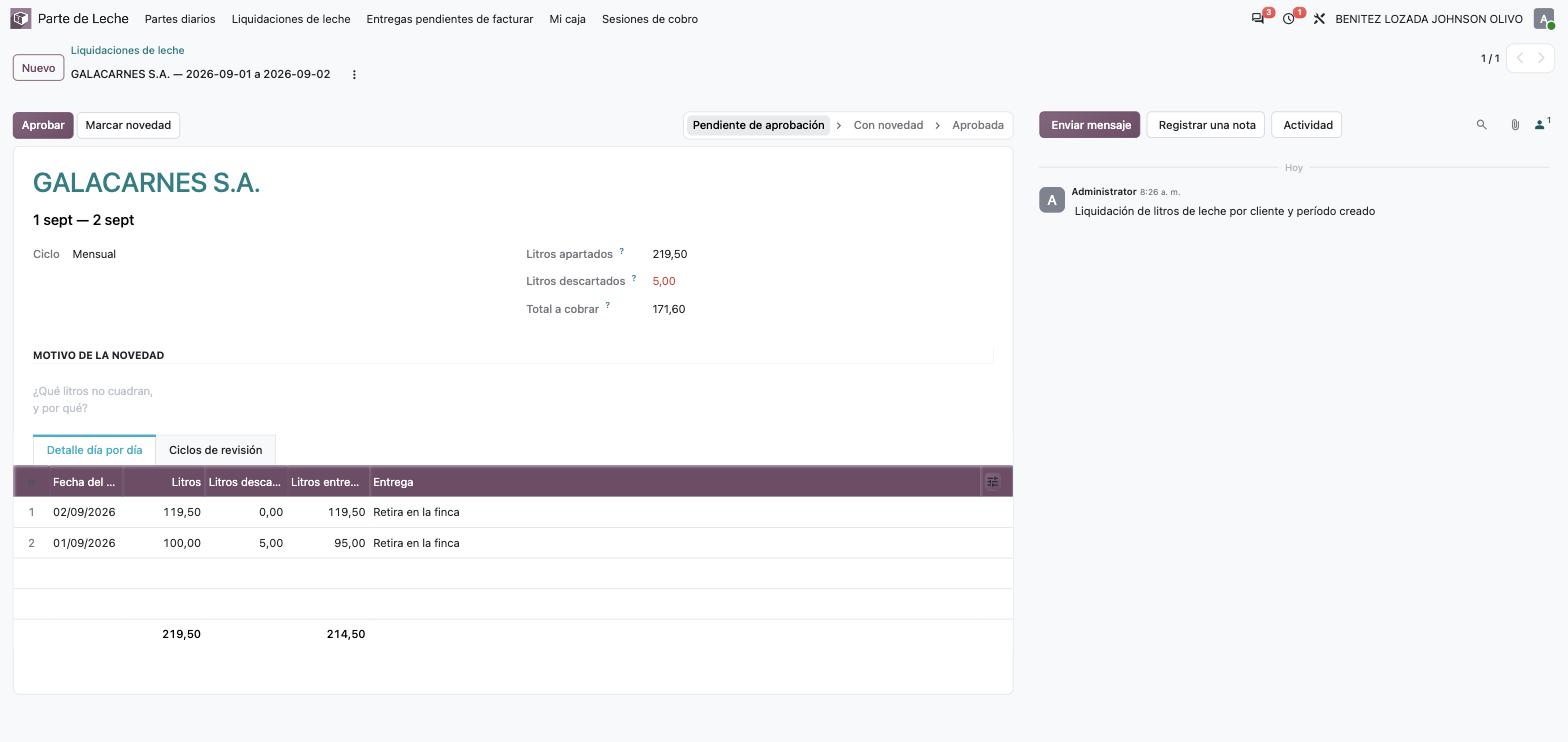Go to the next record arrow
1568x742 pixels.
(1542, 58)
